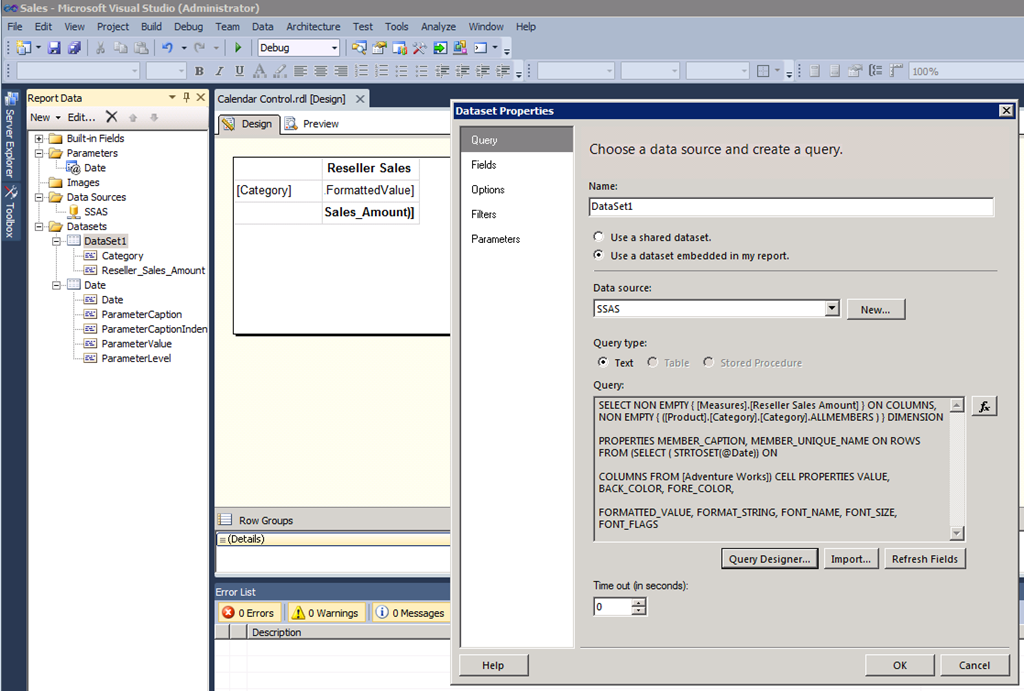Screen dimensions: 1024x691
Task: Click the Query Designer button
Action: (770, 559)
